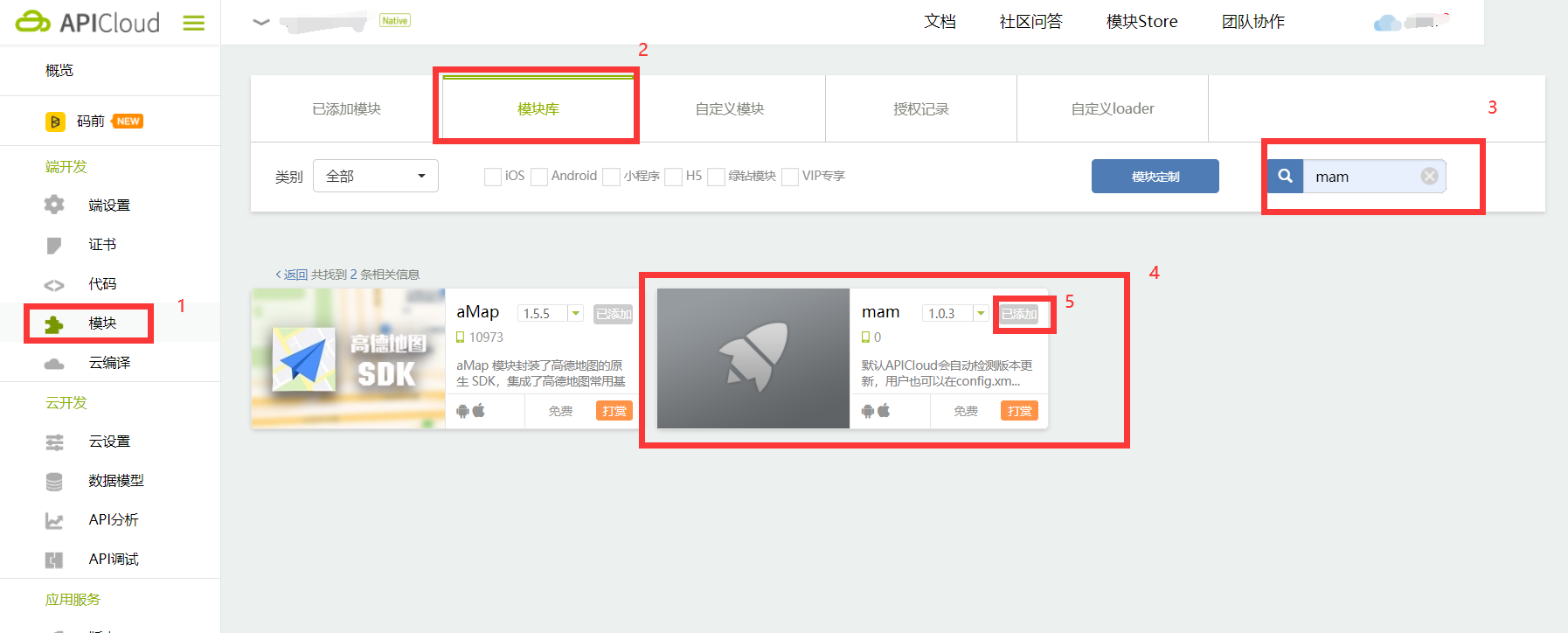Click the APICloud logo
Screen dimensions: 1568x633
point(87,22)
